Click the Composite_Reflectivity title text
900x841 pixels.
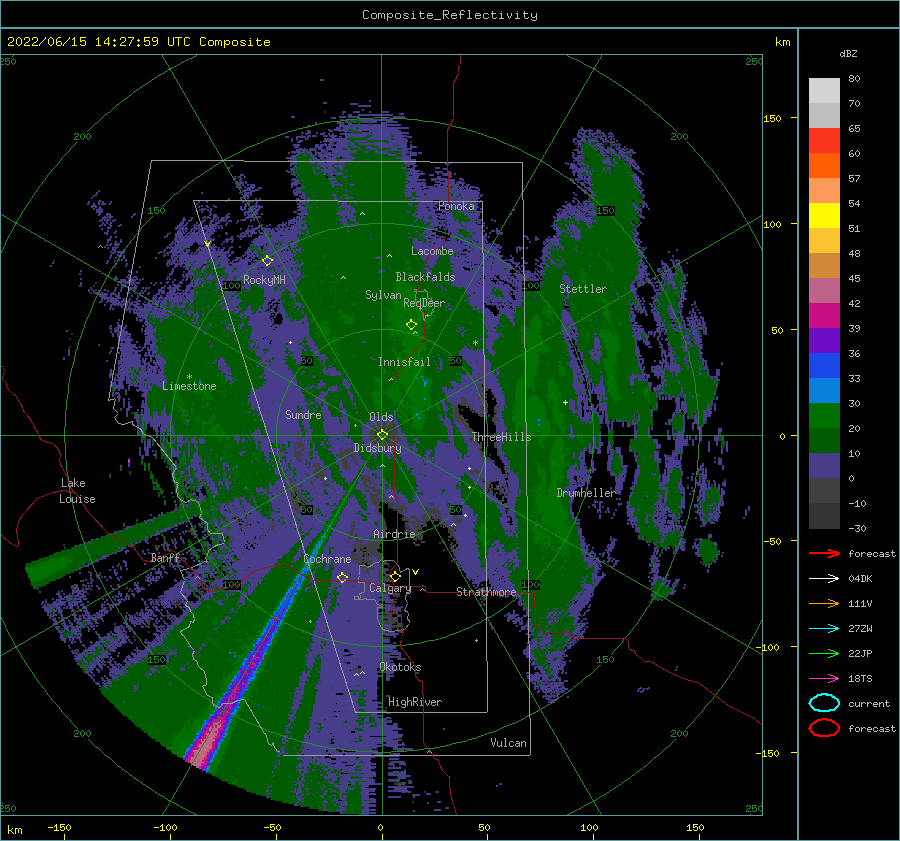coord(450,15)
